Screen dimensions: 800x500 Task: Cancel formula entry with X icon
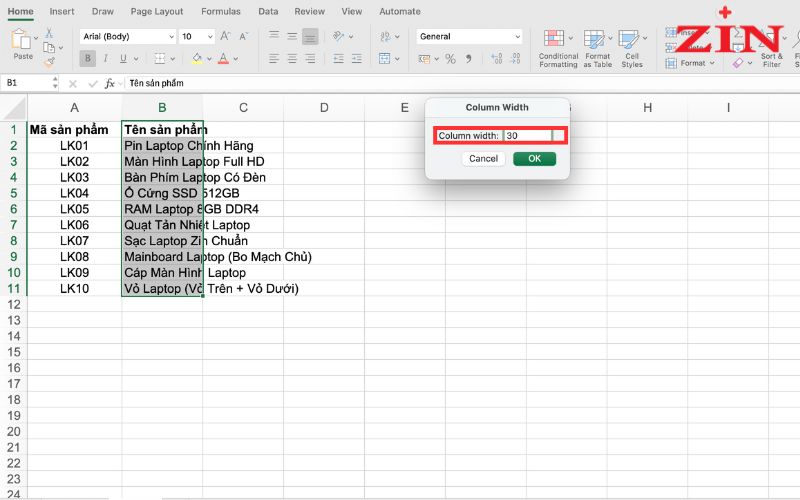point(73,84)
